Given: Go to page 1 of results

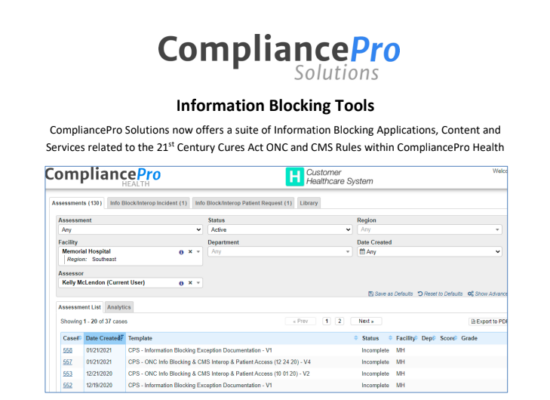Looking at the screenshot, I should [327, 321].
